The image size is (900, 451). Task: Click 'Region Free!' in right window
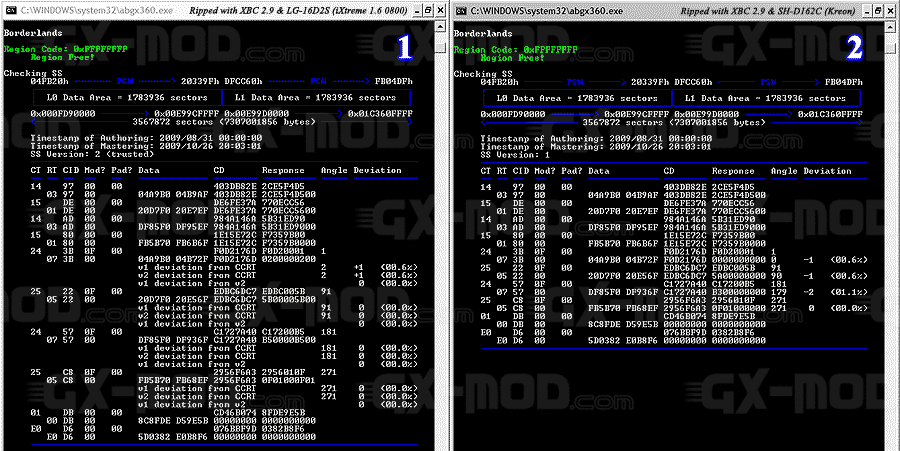point(513,58)
